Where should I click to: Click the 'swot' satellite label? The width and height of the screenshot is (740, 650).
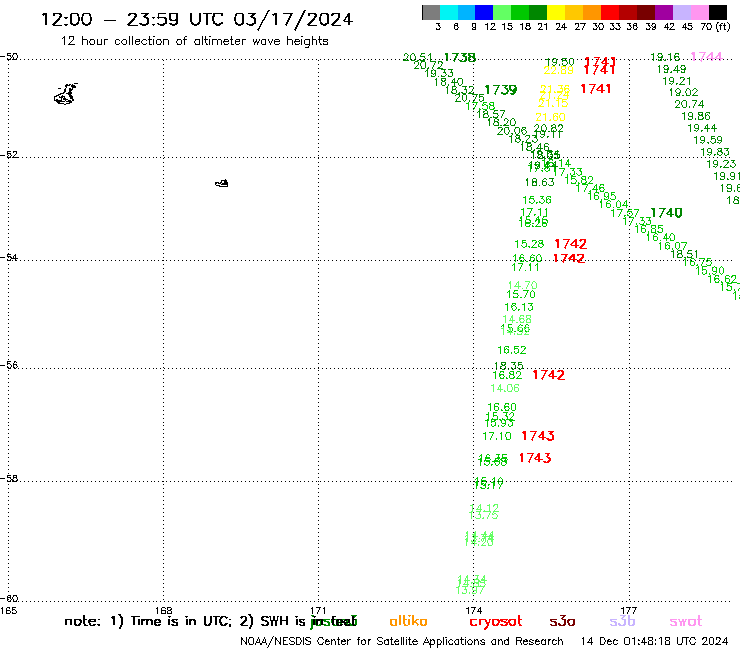coord(686,621)
